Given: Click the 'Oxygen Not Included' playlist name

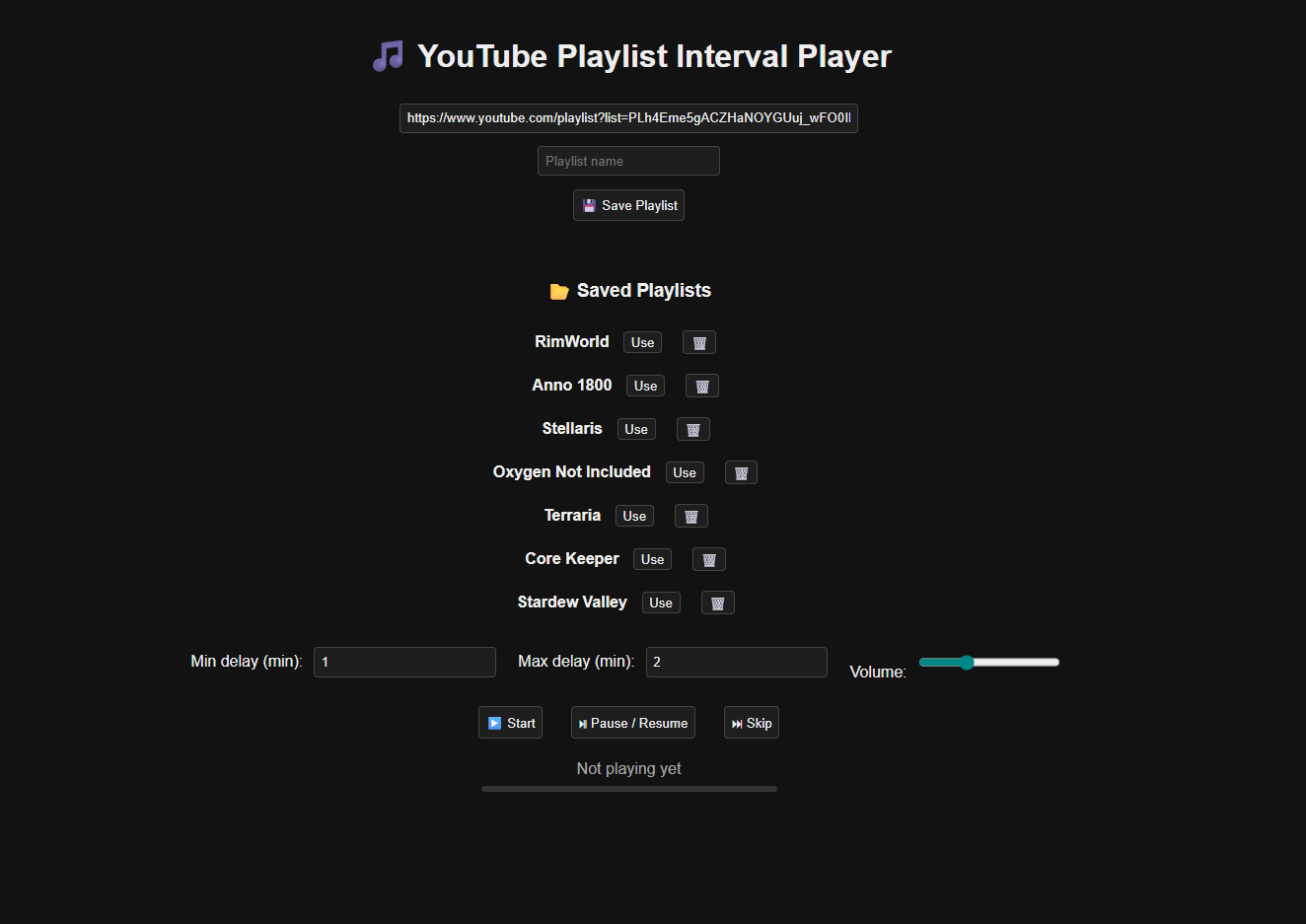Looking at the screenshot, I should tap(572, 471).
